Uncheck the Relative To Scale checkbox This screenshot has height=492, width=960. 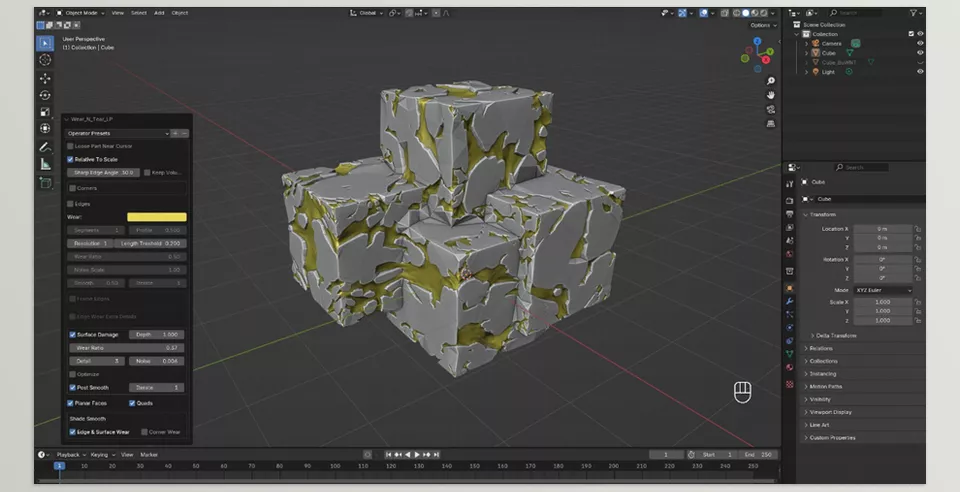point(71,159)
